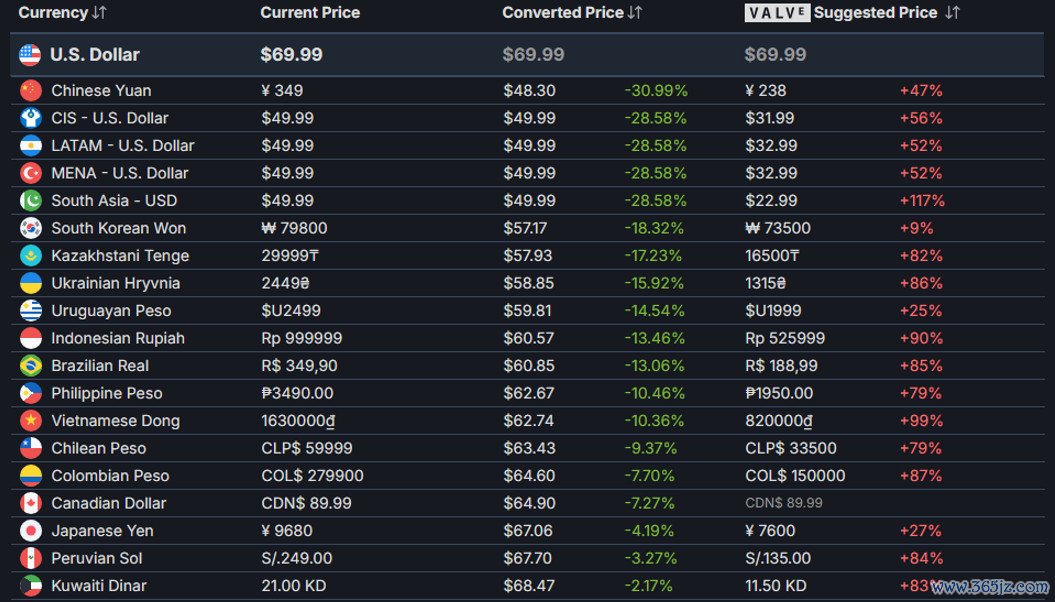The image size is (1055, 602).
Task: Click the Indonesian Rupiah row text
Action: pos(118,338)
